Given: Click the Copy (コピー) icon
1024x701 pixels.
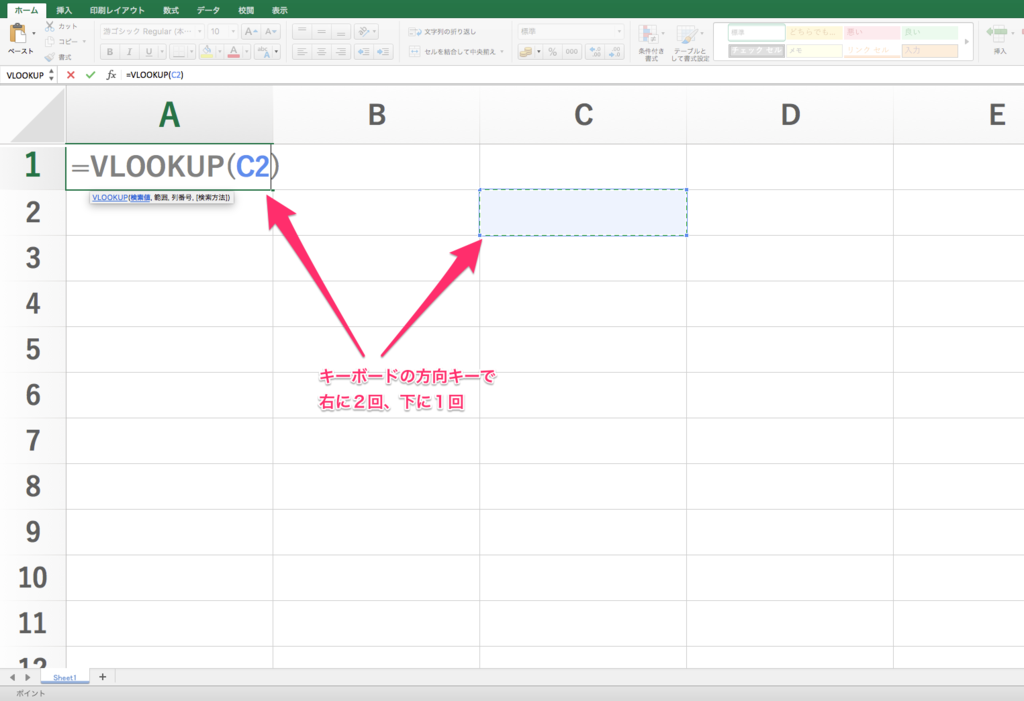Looking at the screenshot, I should pyautogui.click(x=50, y=41).
